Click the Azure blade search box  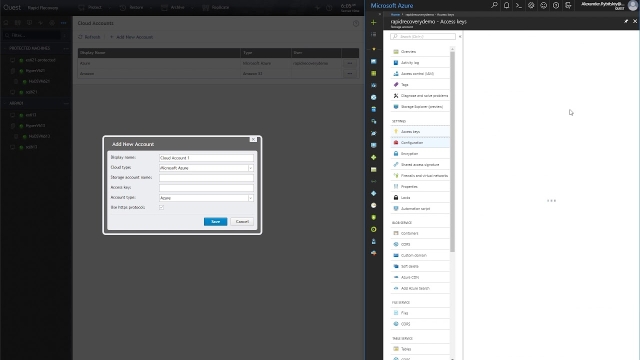[x=423, y=36]
